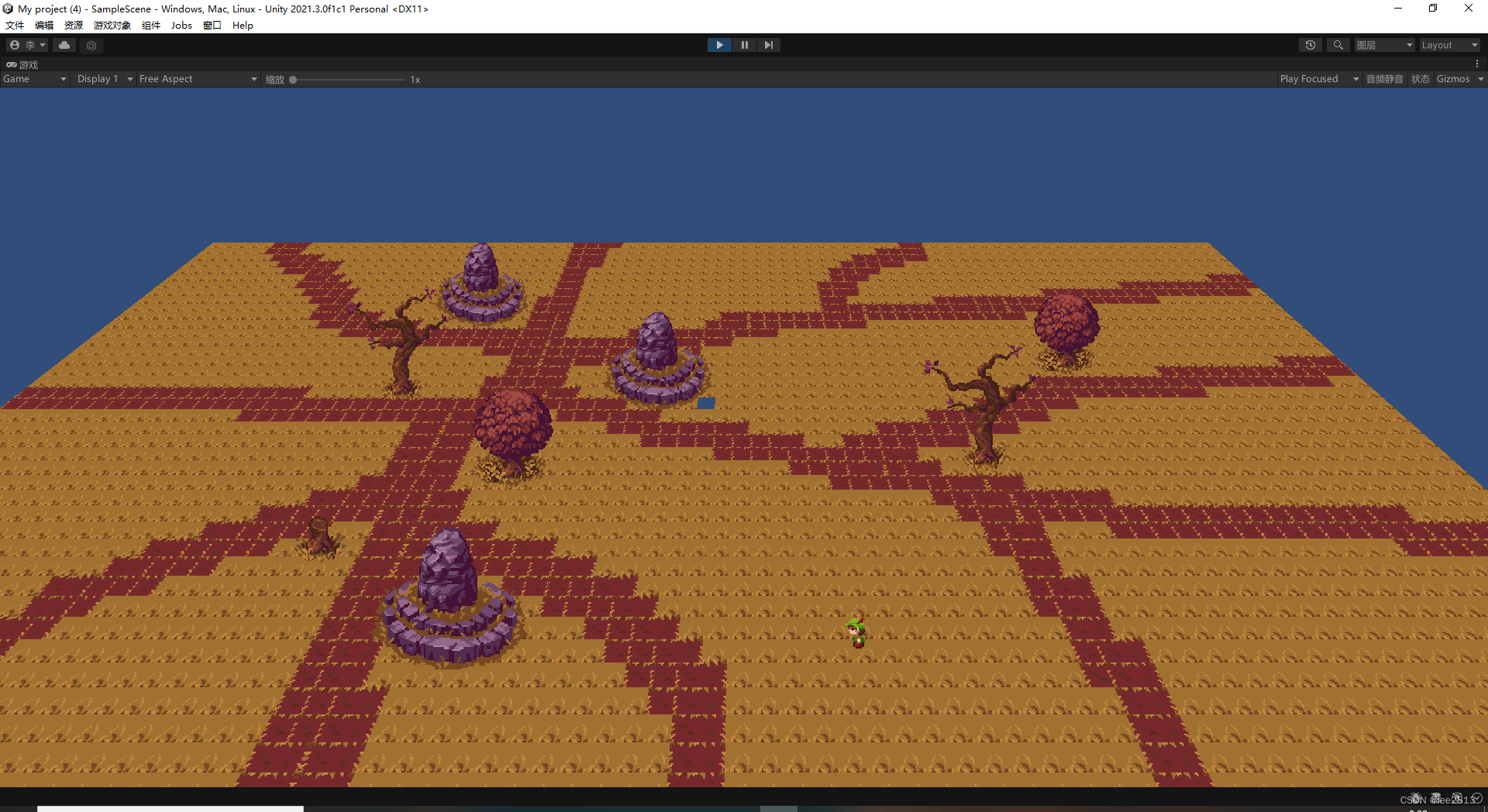Open the undo history icon
The height and width of the screenshot is (812, 1488).
pos(1311,45)
